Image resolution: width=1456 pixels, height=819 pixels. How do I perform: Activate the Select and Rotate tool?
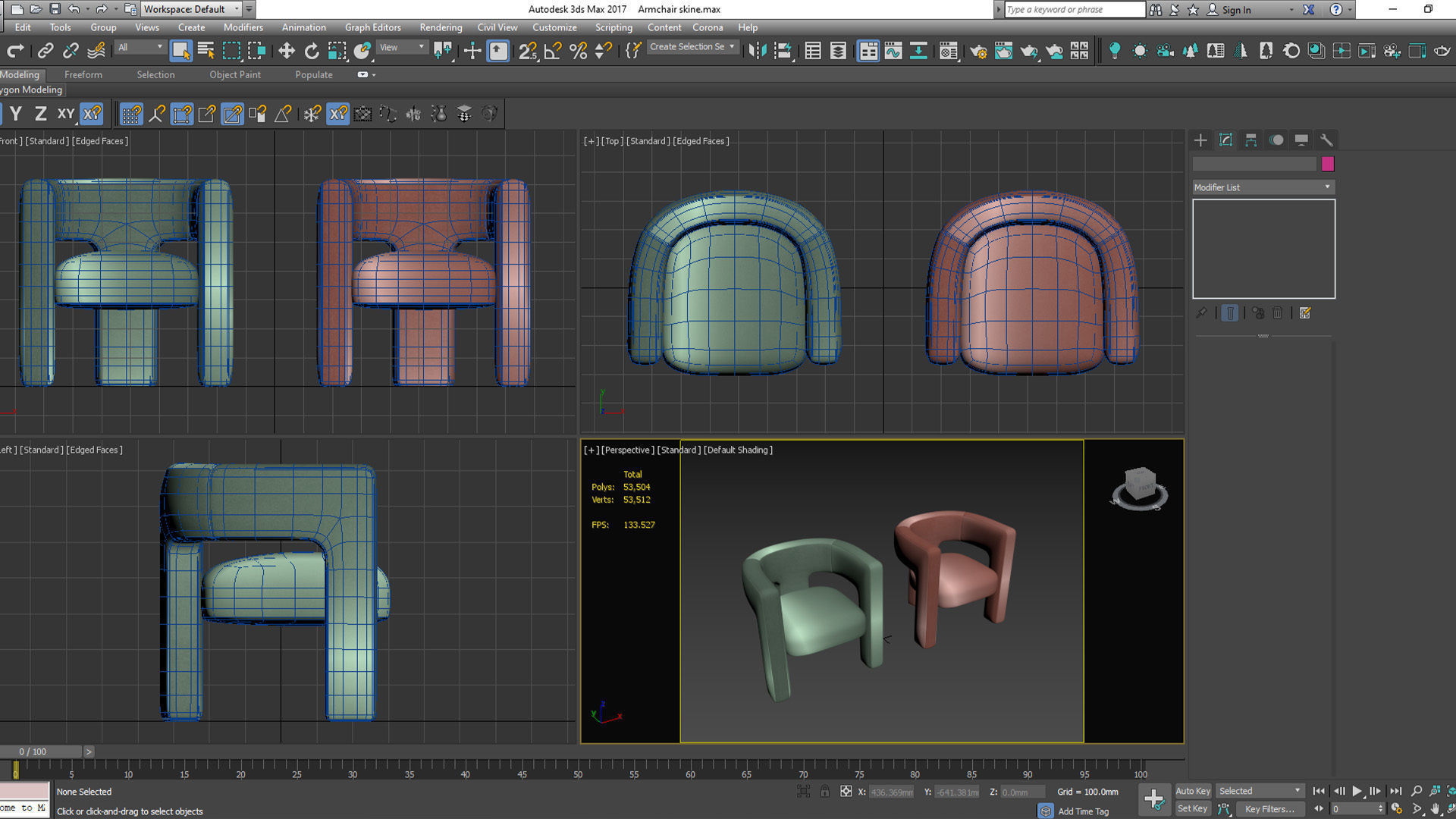[312, 51]
